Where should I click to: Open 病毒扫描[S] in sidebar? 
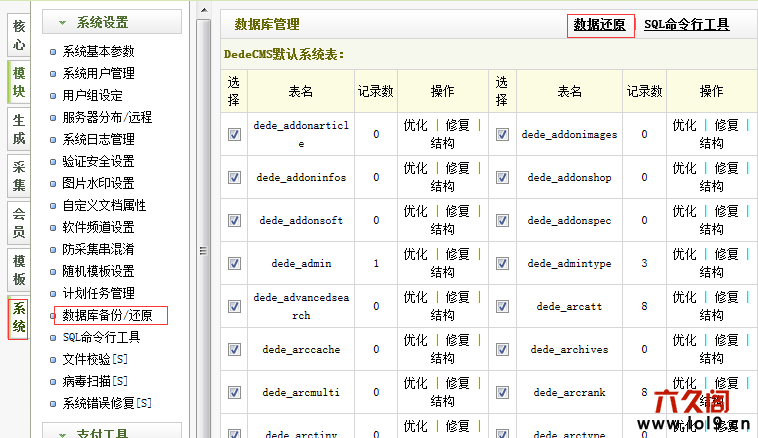click(x=95, y=381)
